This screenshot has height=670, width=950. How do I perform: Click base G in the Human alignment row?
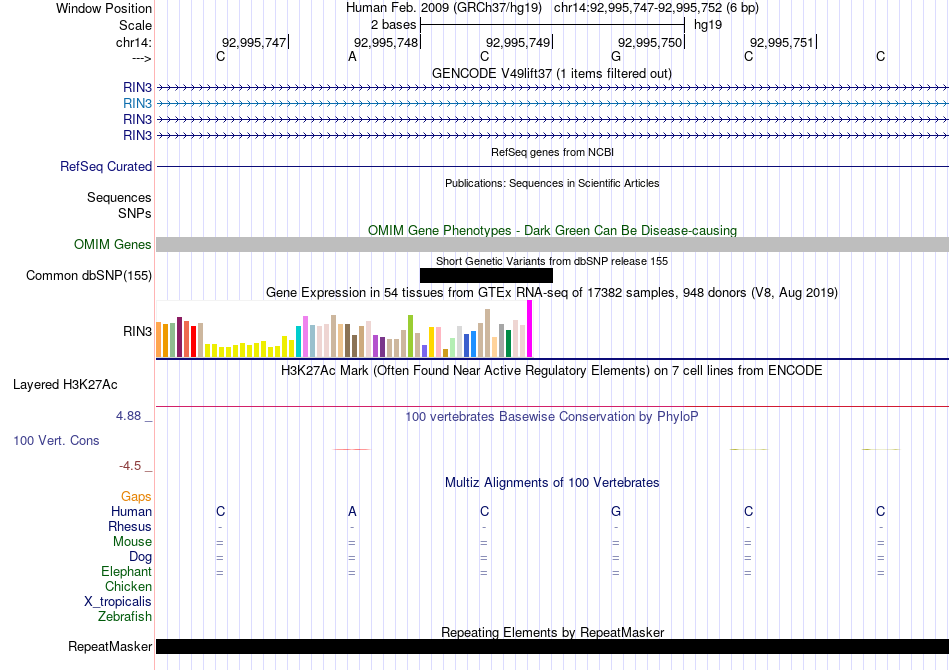(x=616, y=512)
